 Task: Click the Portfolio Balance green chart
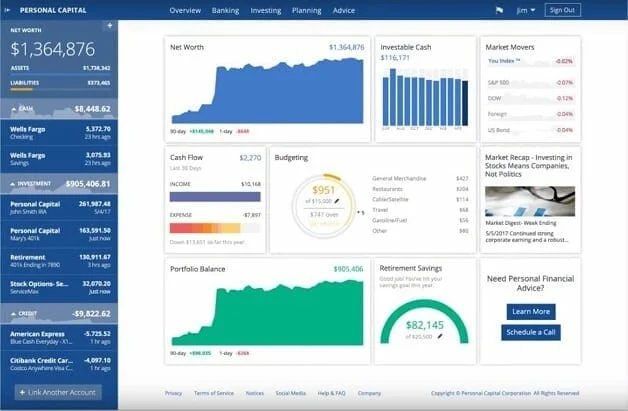[x=268, y=316]
